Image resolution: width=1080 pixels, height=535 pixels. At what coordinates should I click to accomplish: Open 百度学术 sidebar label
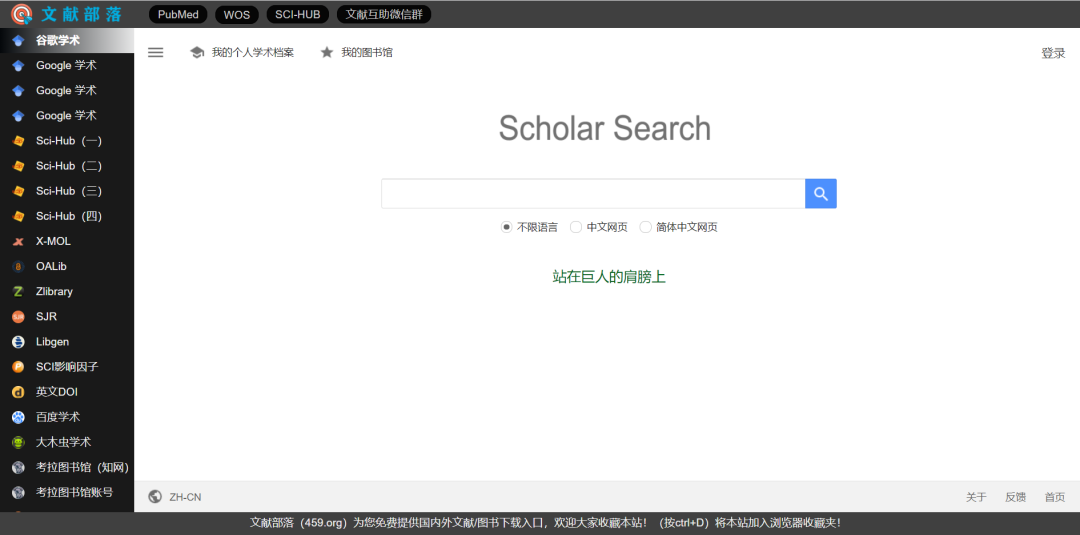point(58,417)
